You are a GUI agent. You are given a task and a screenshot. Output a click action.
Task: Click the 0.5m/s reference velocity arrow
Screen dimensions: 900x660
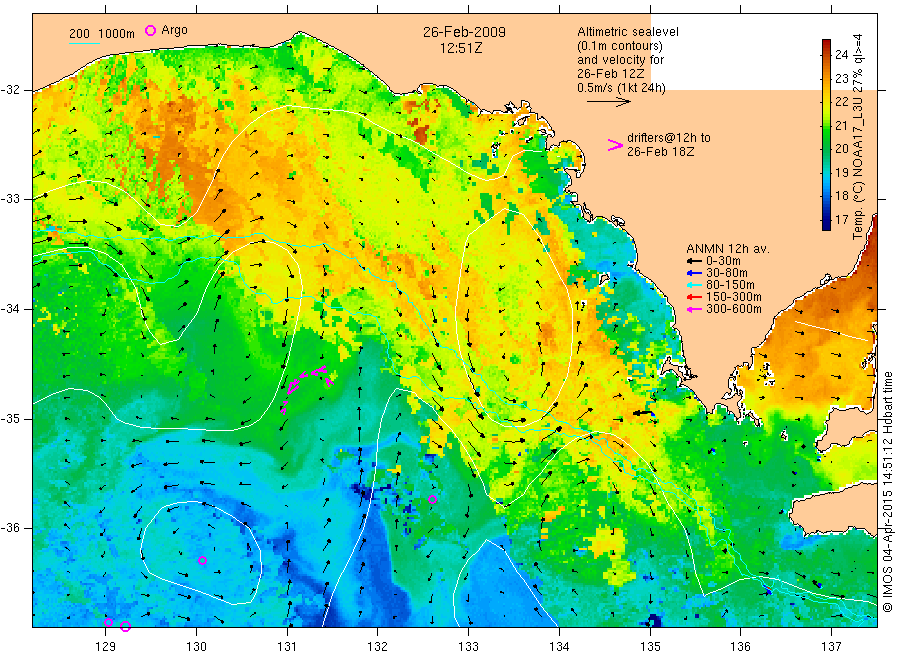click(x=608, y=102)
